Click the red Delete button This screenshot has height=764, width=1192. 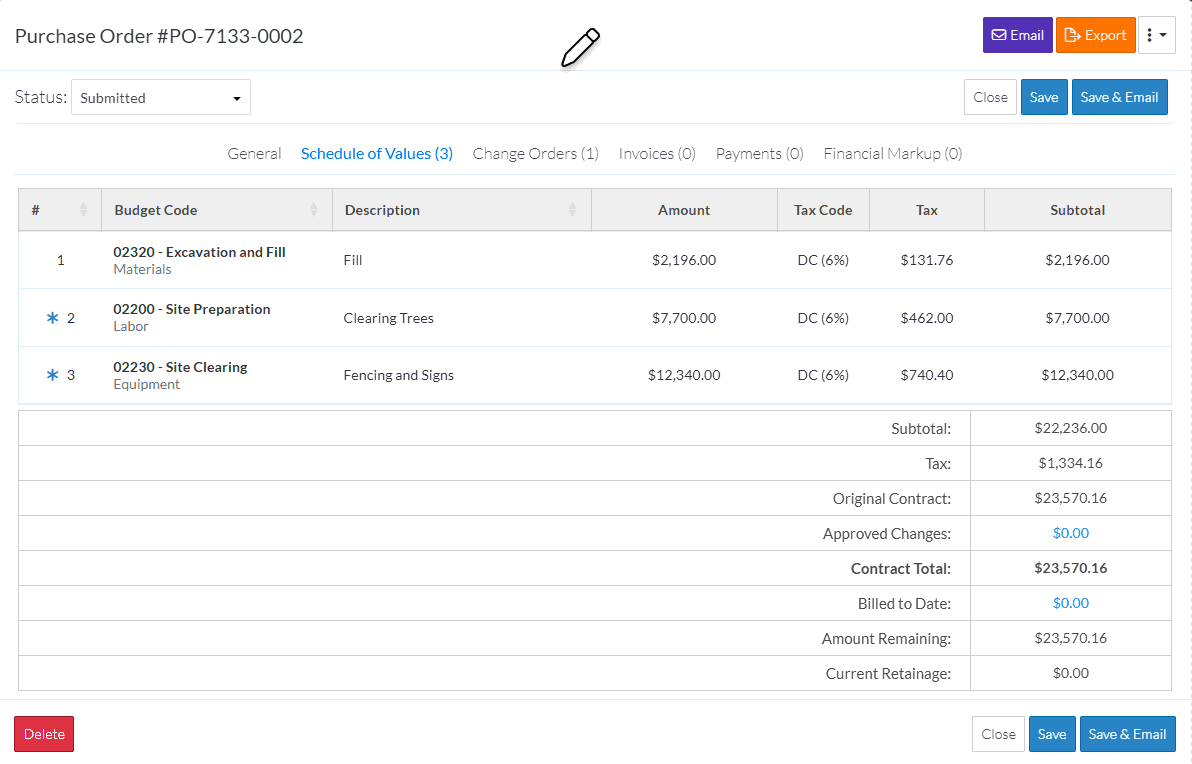44,734
